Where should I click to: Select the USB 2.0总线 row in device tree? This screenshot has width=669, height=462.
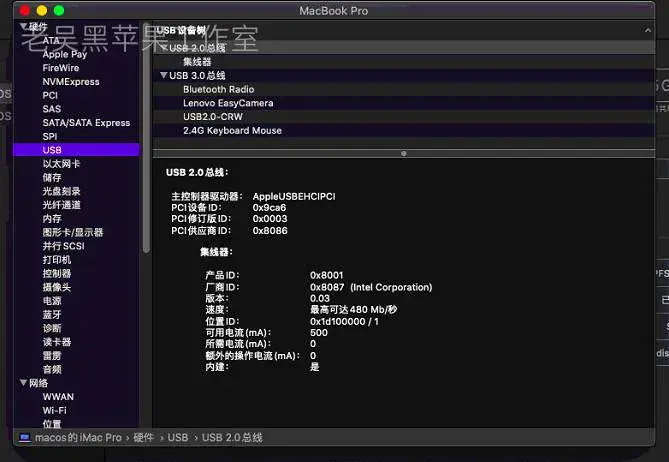click(x=404, y=47)
